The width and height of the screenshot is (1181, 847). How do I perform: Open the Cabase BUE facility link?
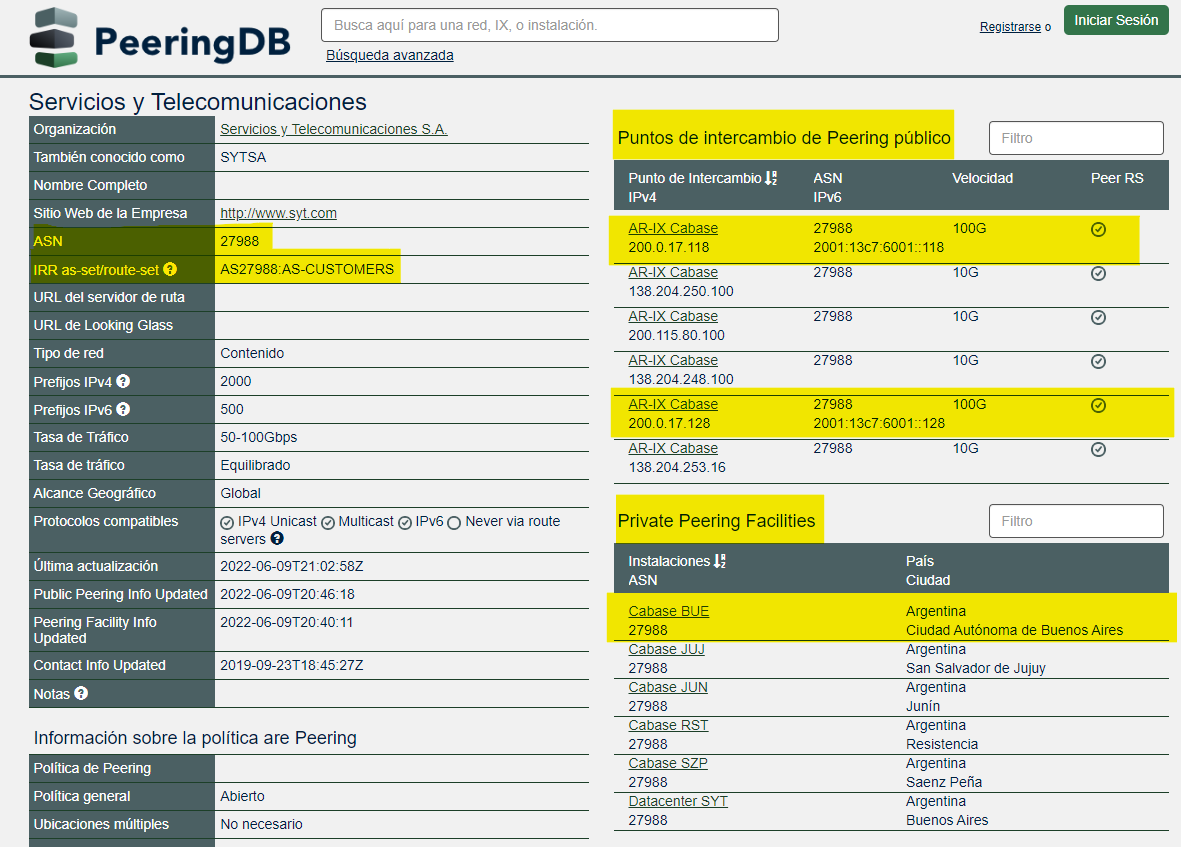668,611
